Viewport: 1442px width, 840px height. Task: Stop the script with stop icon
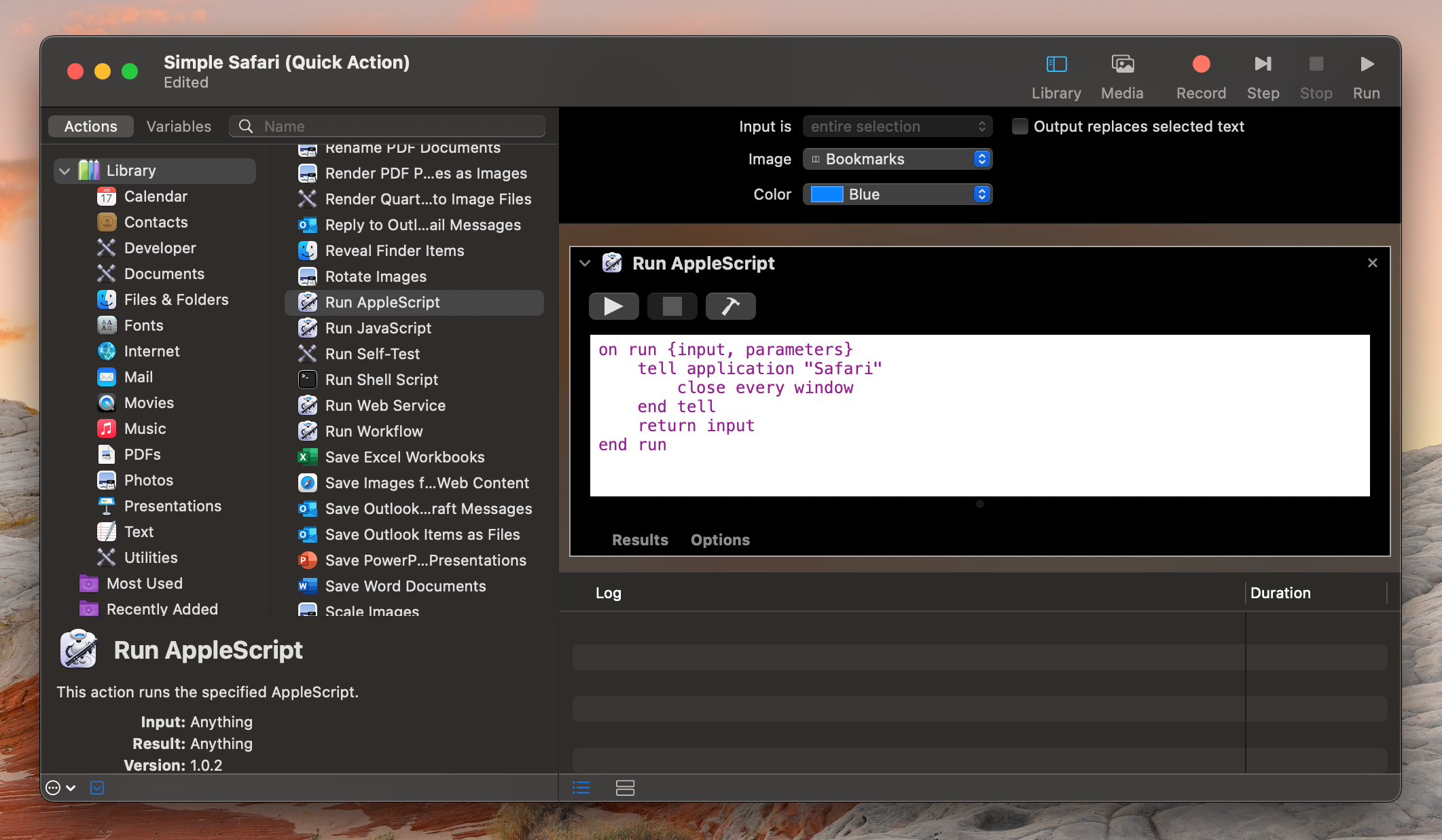[672, 306]
